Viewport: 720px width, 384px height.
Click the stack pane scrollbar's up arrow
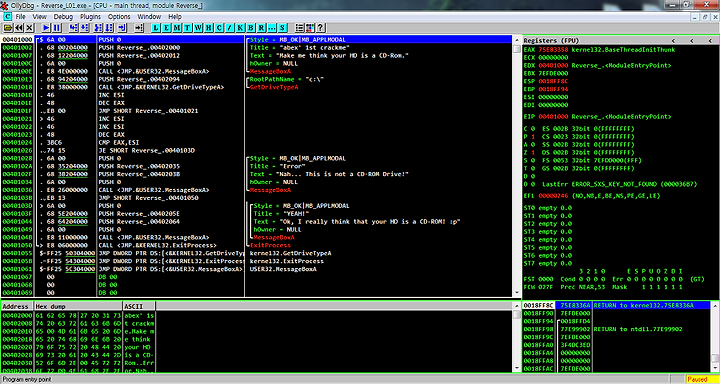(x=714, y=305)
